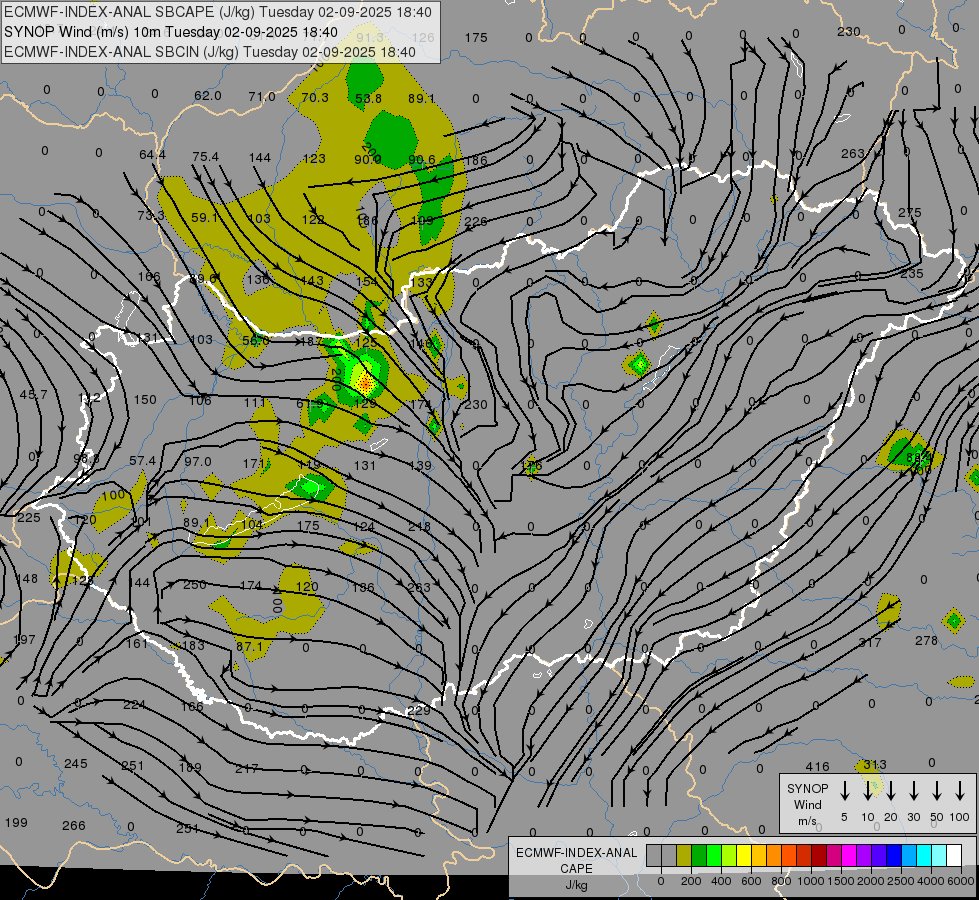
Task: Click the map value 235
Action: coord(912,274)
